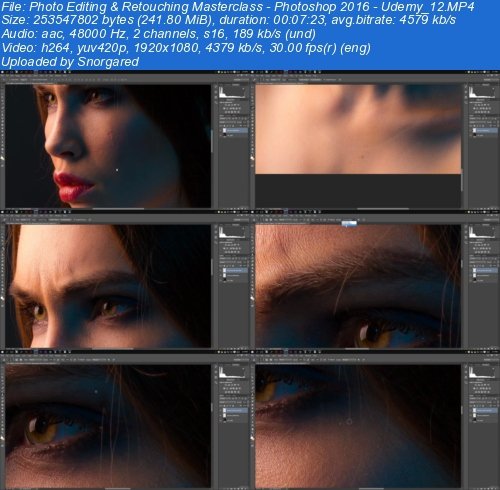This screenshot has width=500, height=490.
Task: Click the 'Size: 253547802 bytes' info line
Action: click(228, 20)
